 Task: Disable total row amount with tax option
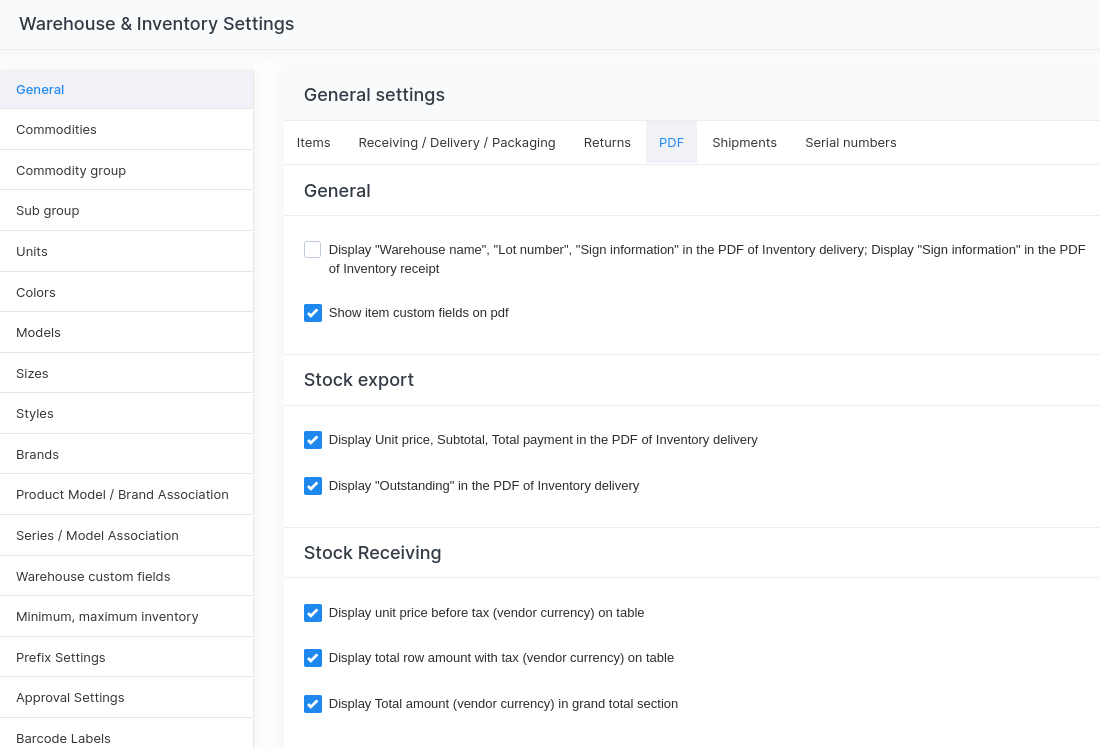pyautogui.click(x=313, y=658)
